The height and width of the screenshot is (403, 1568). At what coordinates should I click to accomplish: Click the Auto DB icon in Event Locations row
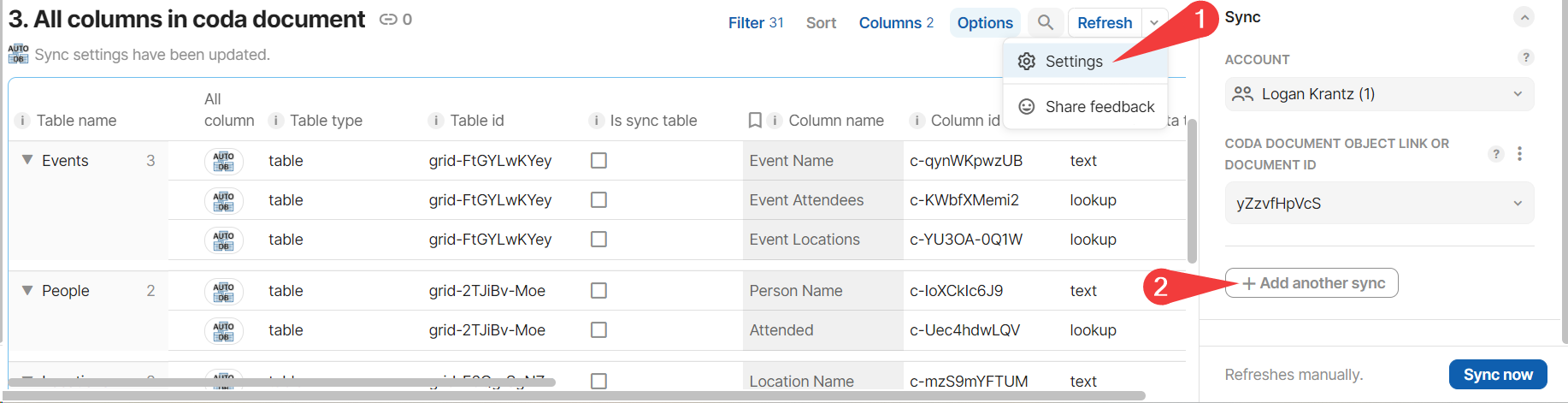coord(224,240)
